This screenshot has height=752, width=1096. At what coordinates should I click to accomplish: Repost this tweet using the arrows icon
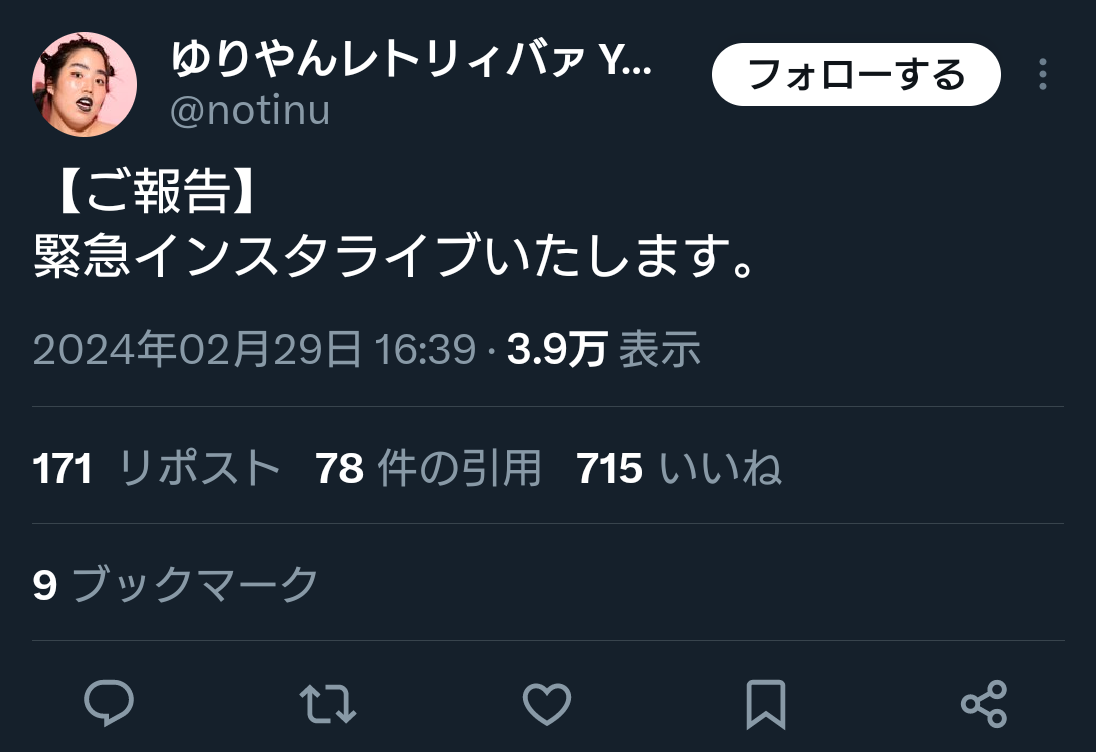pyautogui.click(x=328, y=703)
